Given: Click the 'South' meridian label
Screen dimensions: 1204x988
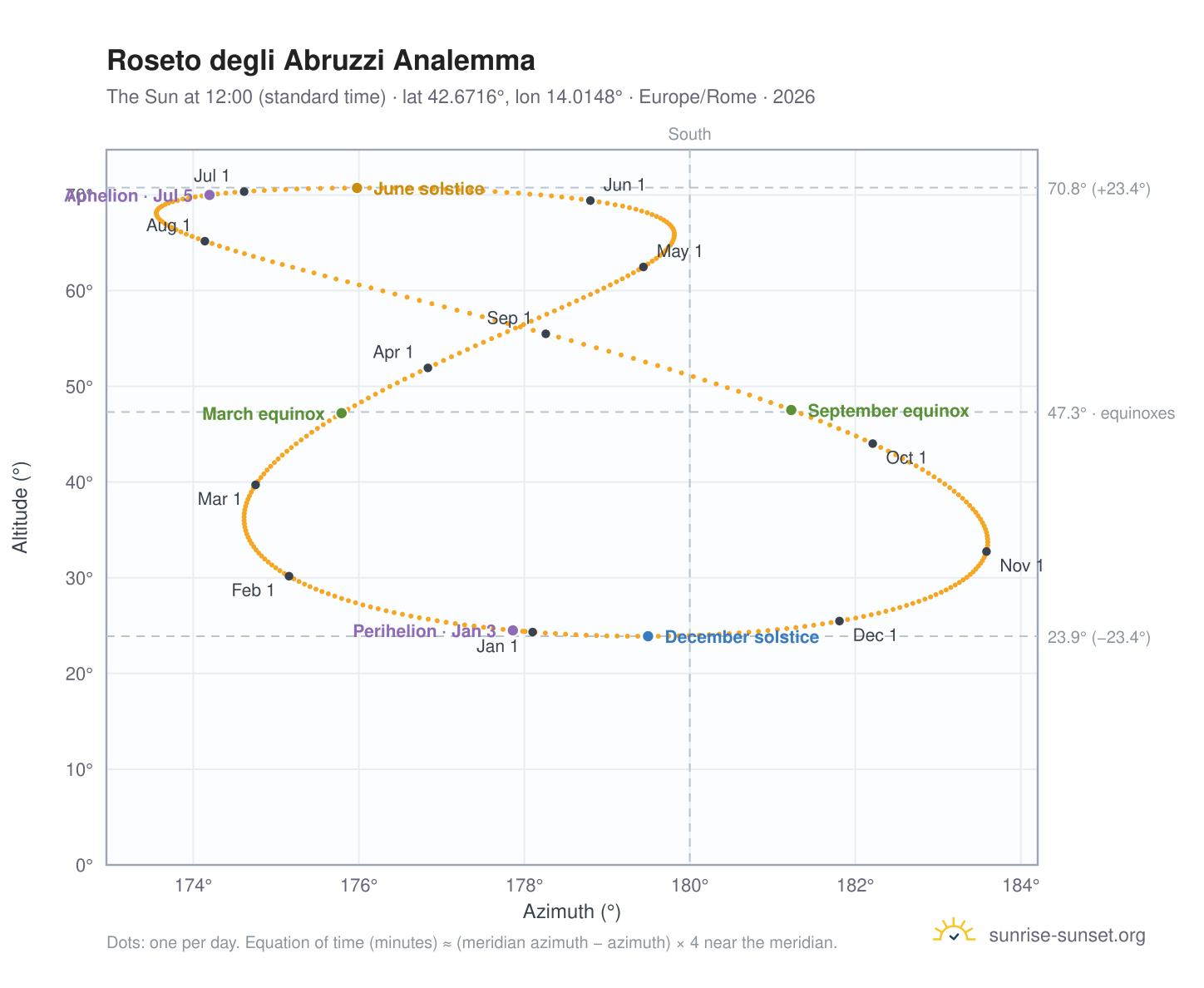Looking at the screenshot, I should [689, 134].
